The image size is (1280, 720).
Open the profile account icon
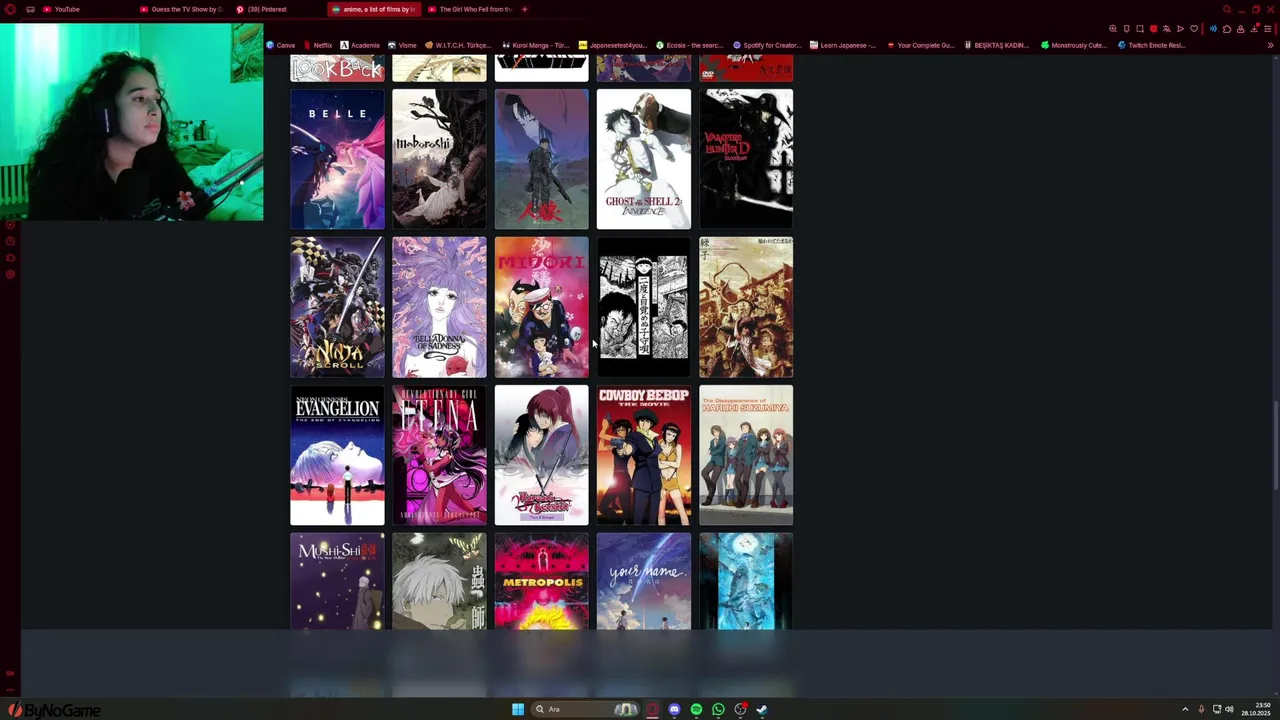(x=1241, y=29)
